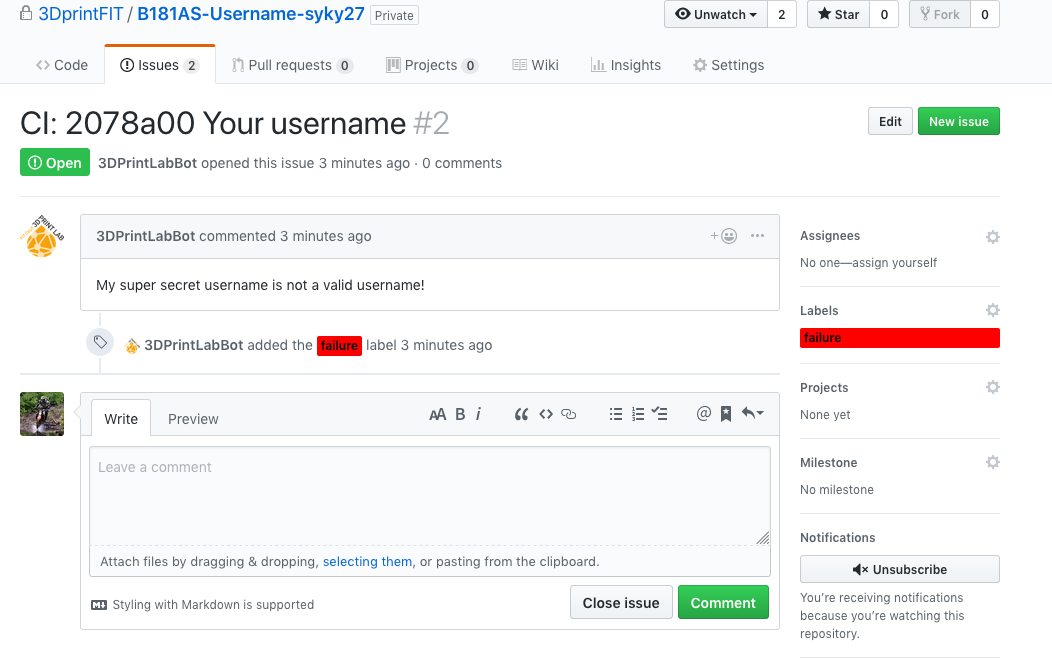The image size is (1052, 659).
Task: Open the Unwatch dropdown
Action: tap(716, 14)
